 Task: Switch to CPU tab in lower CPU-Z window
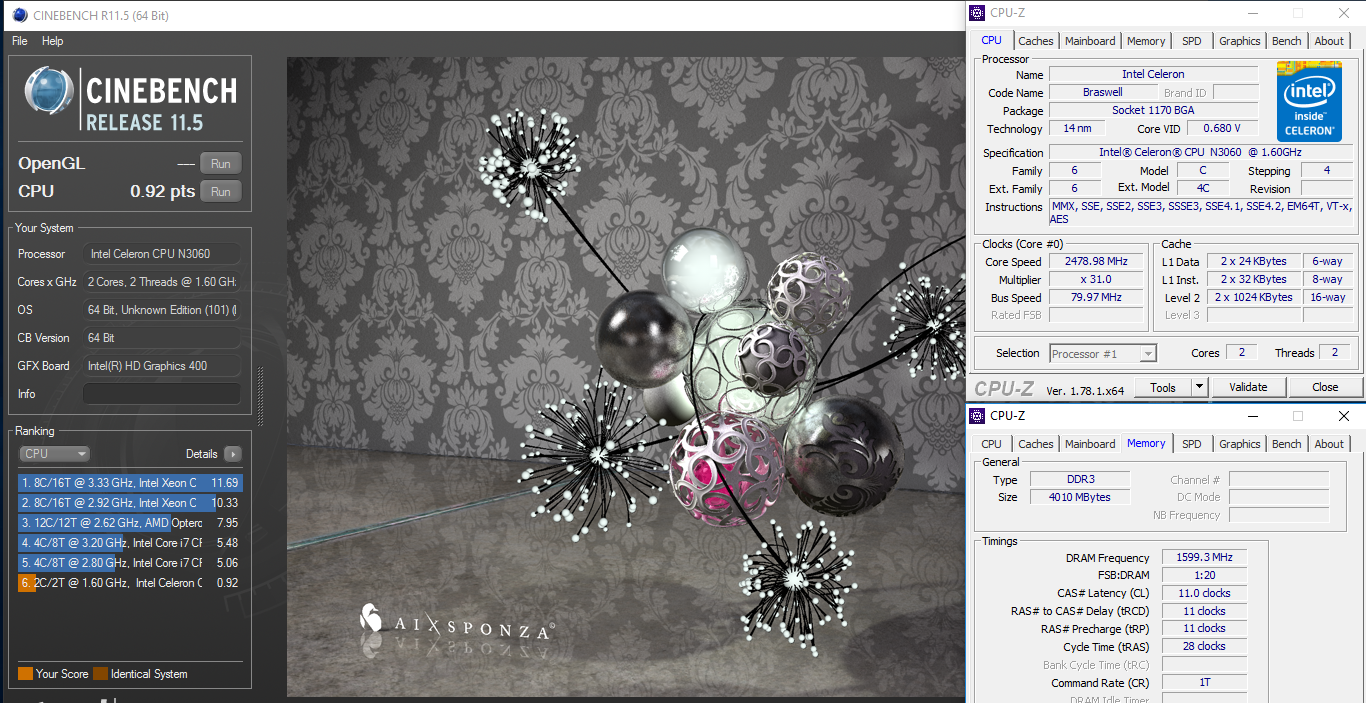991,444
